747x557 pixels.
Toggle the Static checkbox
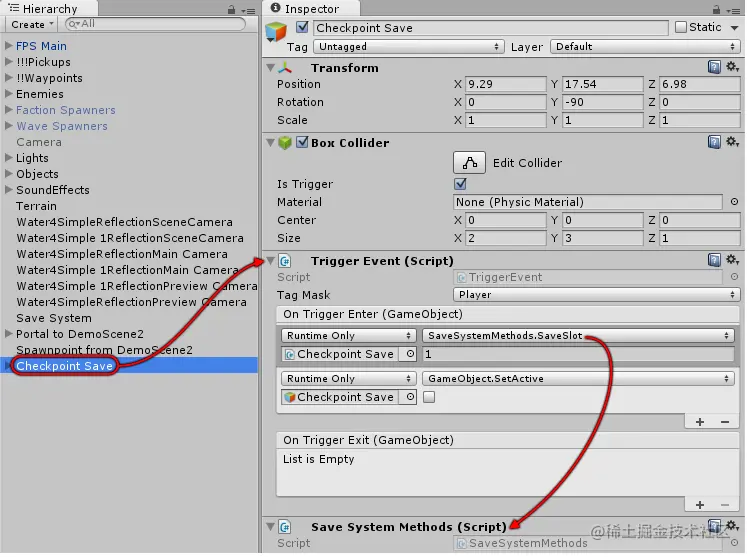[x=681, y=27]
